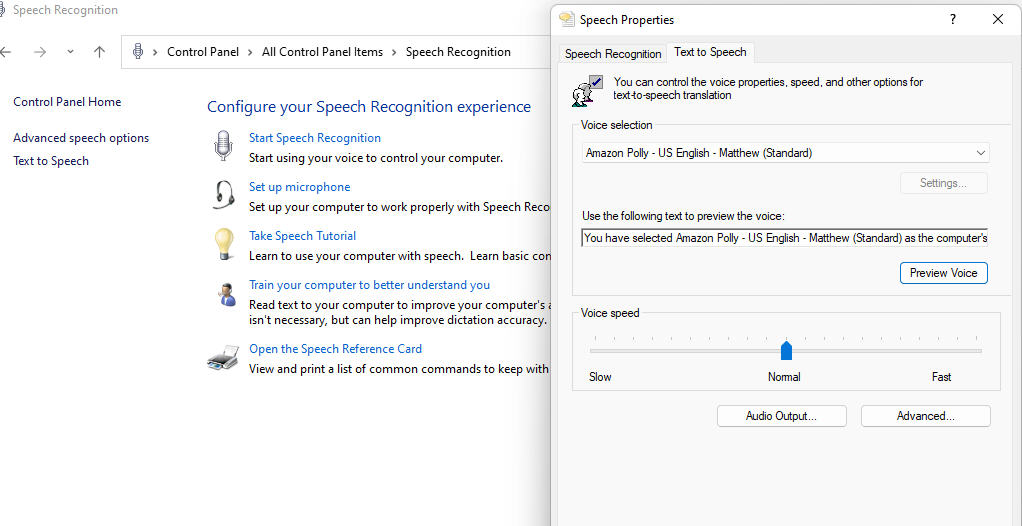This screenshot has height=526, width=1022.
Task: Click the Speech Properties title bar icon
Action: pos(567,19)
